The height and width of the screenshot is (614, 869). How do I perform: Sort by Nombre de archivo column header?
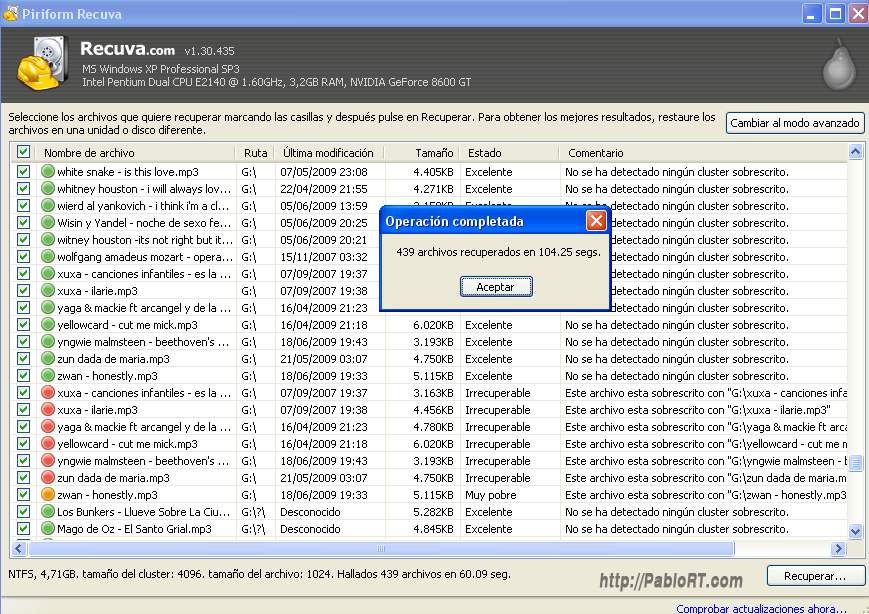(x=89, y=153)
